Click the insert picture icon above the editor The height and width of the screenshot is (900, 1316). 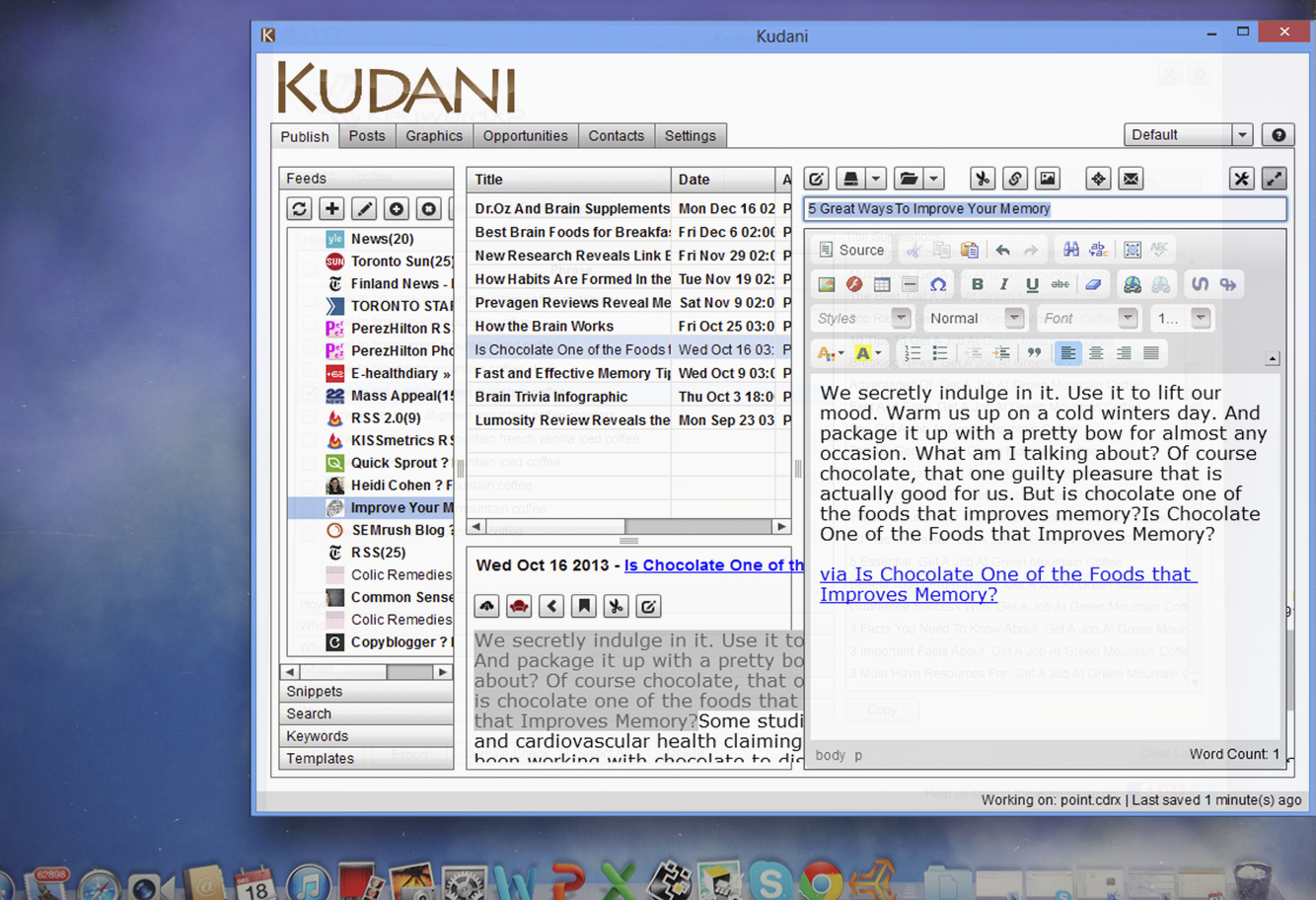pyautogui.click(x=1047, y=179)
